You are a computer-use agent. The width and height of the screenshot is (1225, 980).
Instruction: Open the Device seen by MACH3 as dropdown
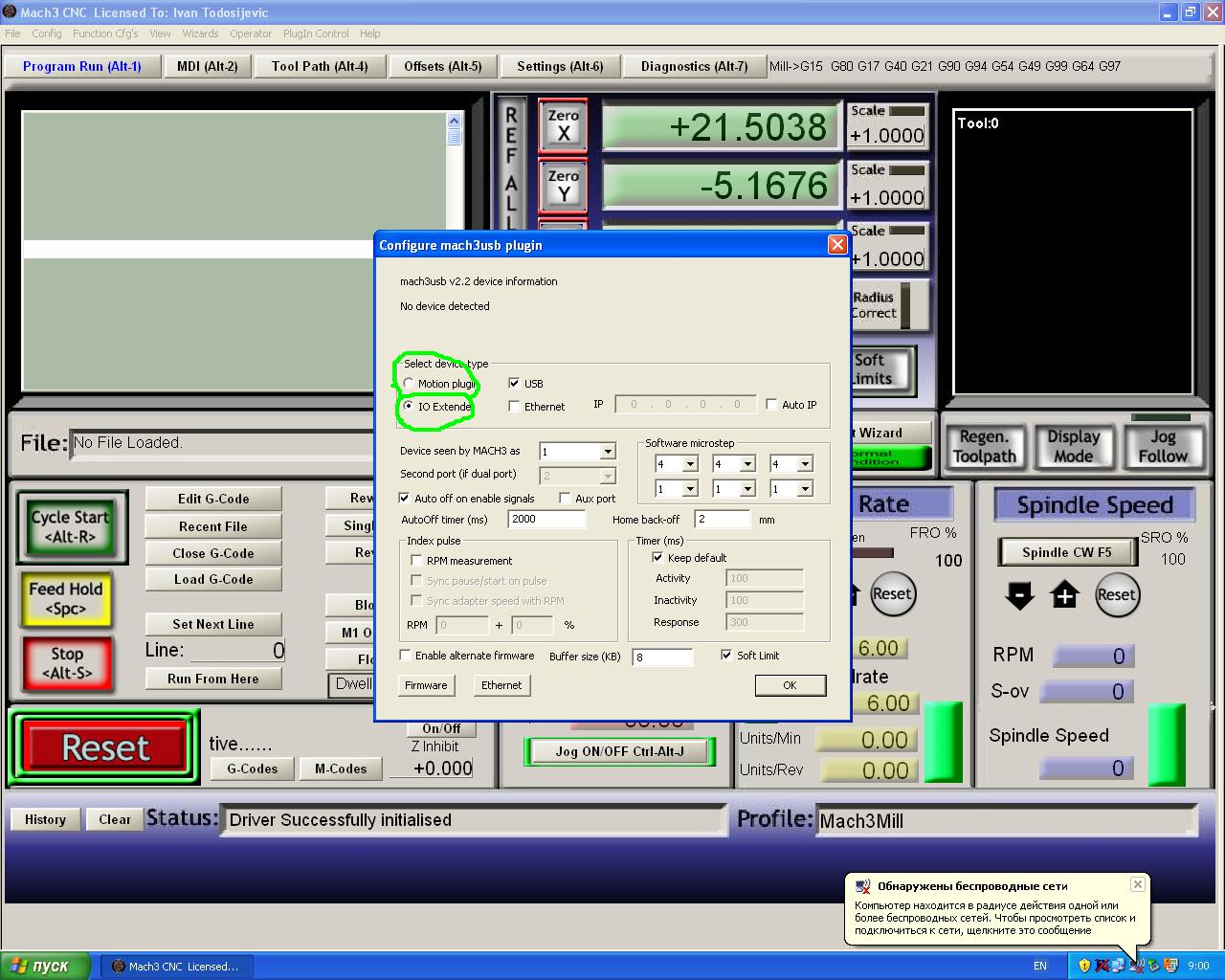point(608,452)
